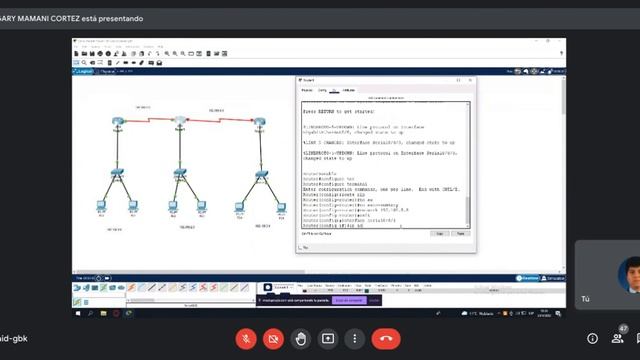The height and width of the screenshot is (360, 640).
Task: Toggle the Top checkbox in Router window
Action: point(300,247)
